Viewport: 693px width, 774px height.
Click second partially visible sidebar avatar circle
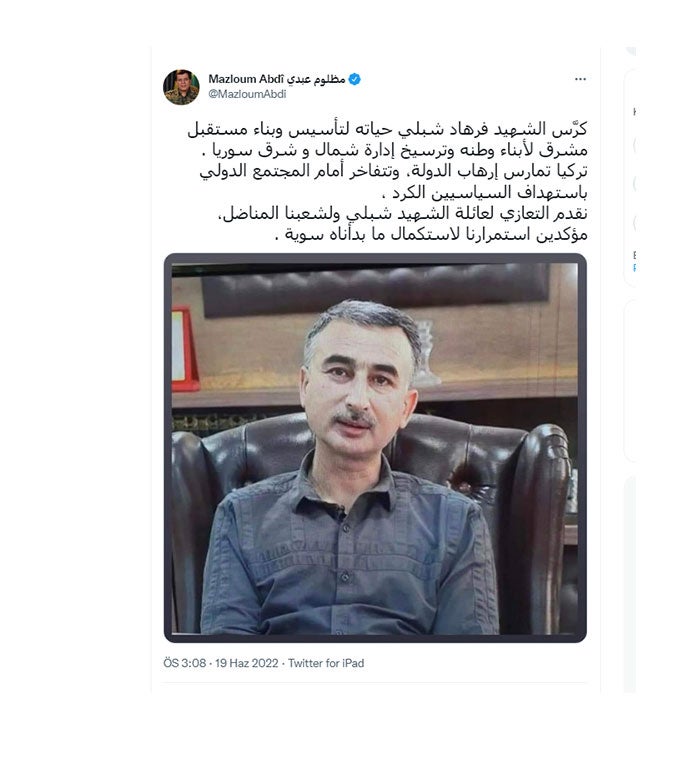tap(634, 184)
